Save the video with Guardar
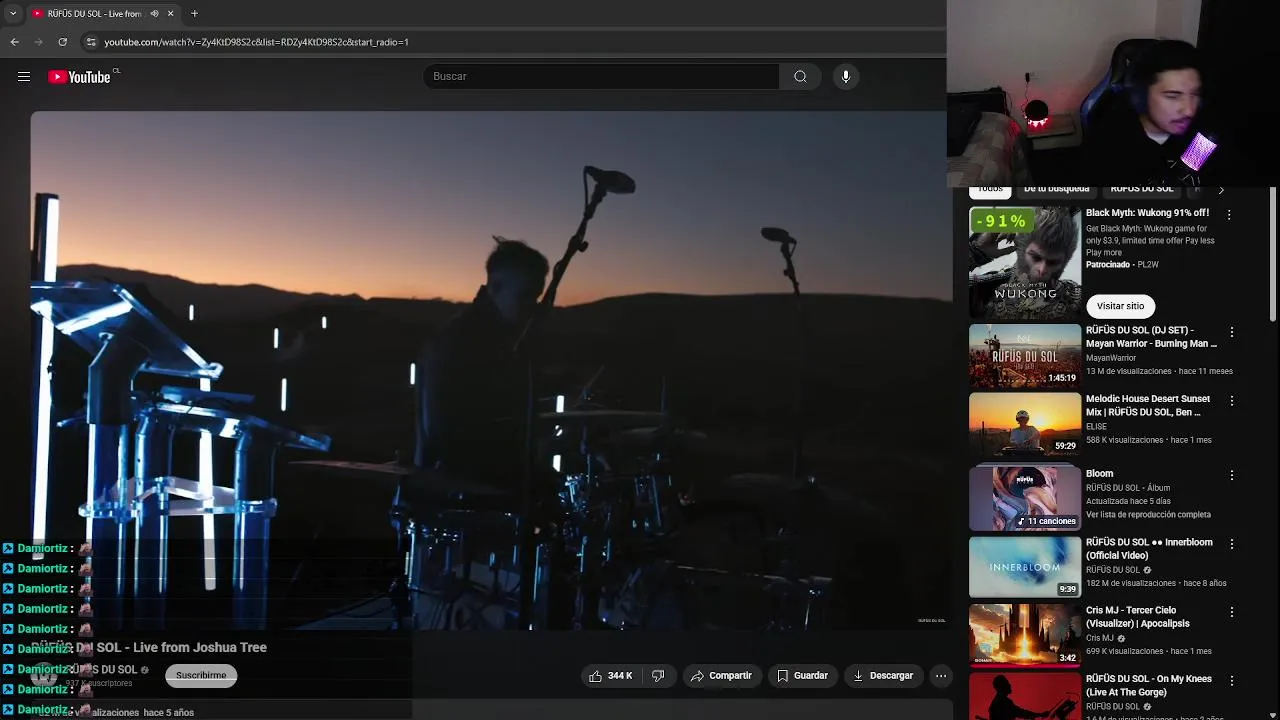The width and height of the screenshot is (1280, 720). coord(803,676)
